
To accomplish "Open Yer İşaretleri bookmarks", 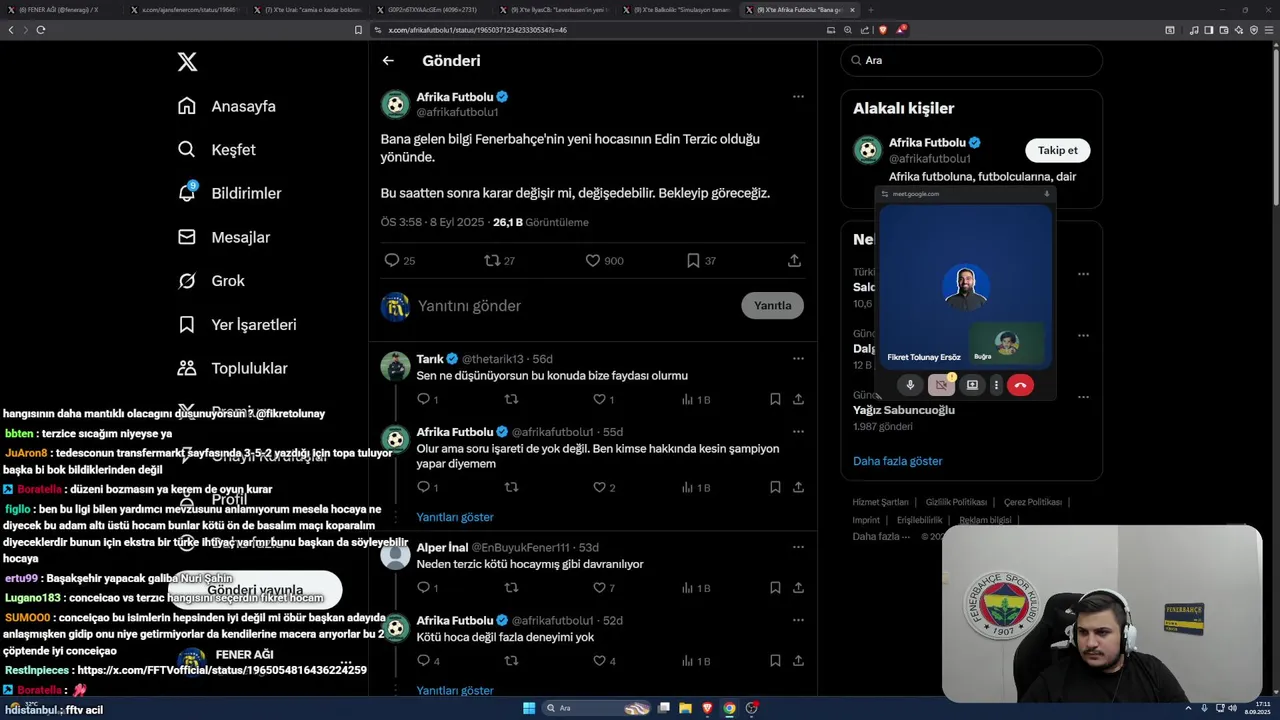I will [x=237, y=325].
